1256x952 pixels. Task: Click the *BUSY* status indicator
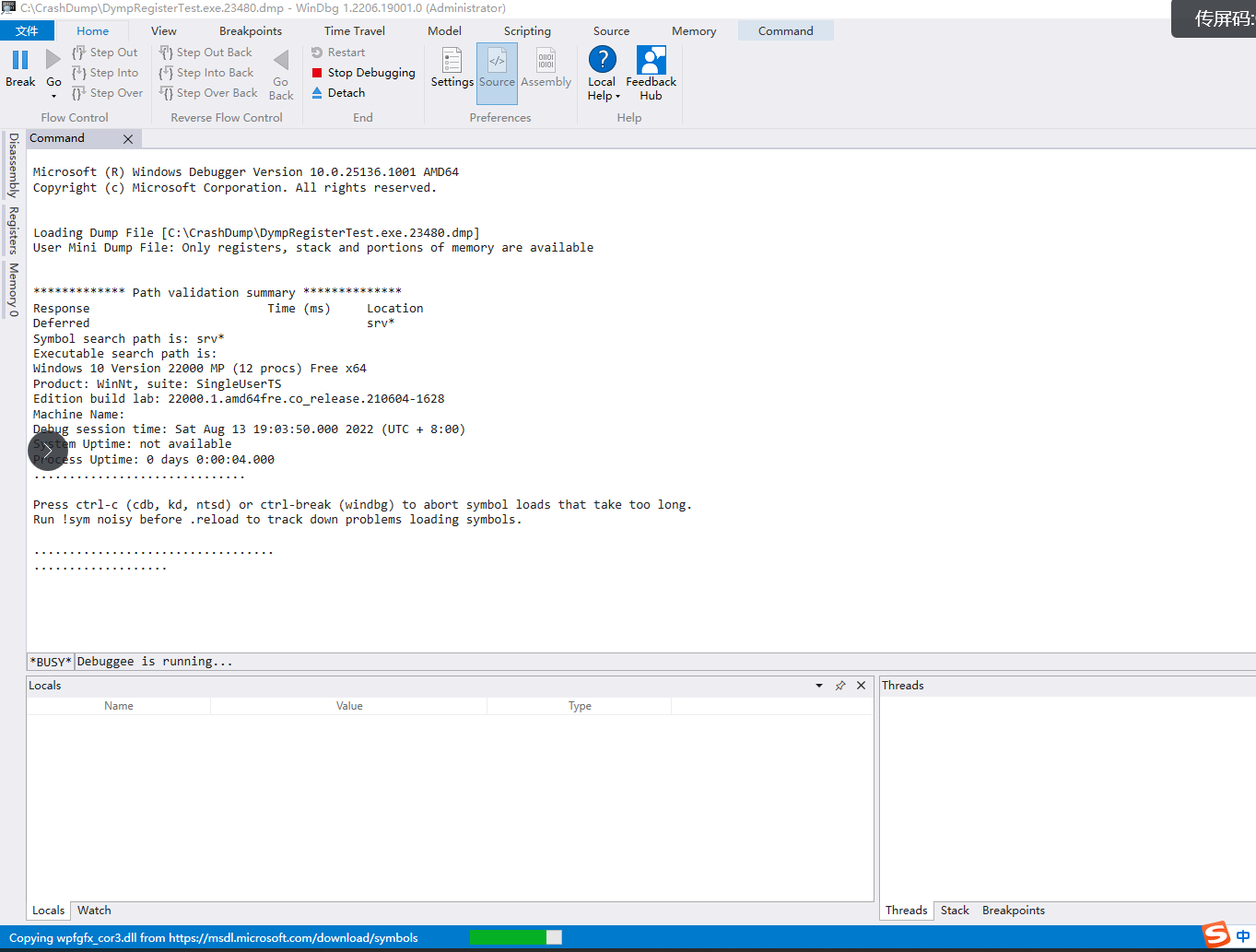pos(51,662)
